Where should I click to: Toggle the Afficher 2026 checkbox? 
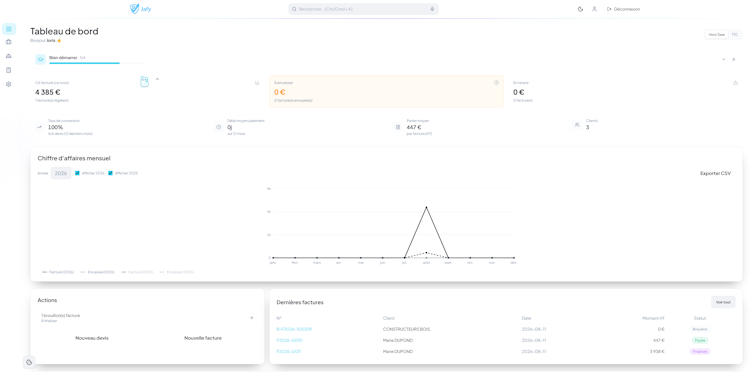77,173
